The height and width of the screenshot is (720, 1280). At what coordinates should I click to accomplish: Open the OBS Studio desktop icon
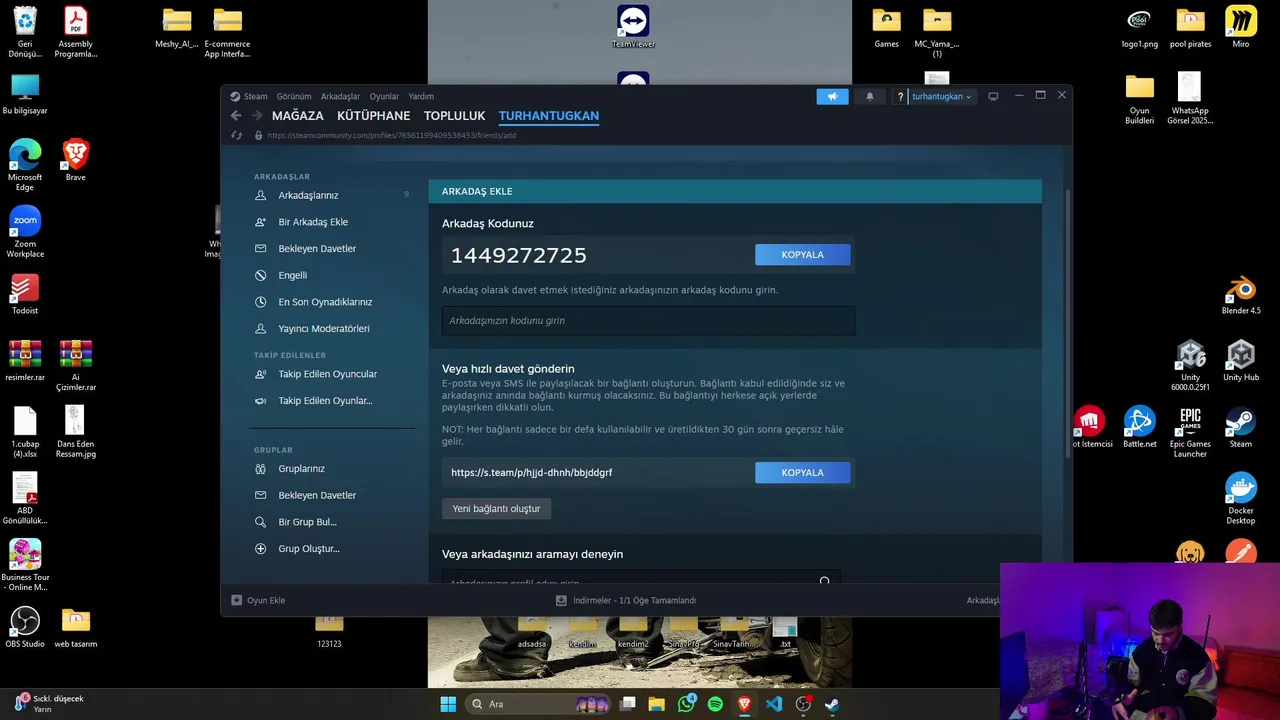coord(25,627)
